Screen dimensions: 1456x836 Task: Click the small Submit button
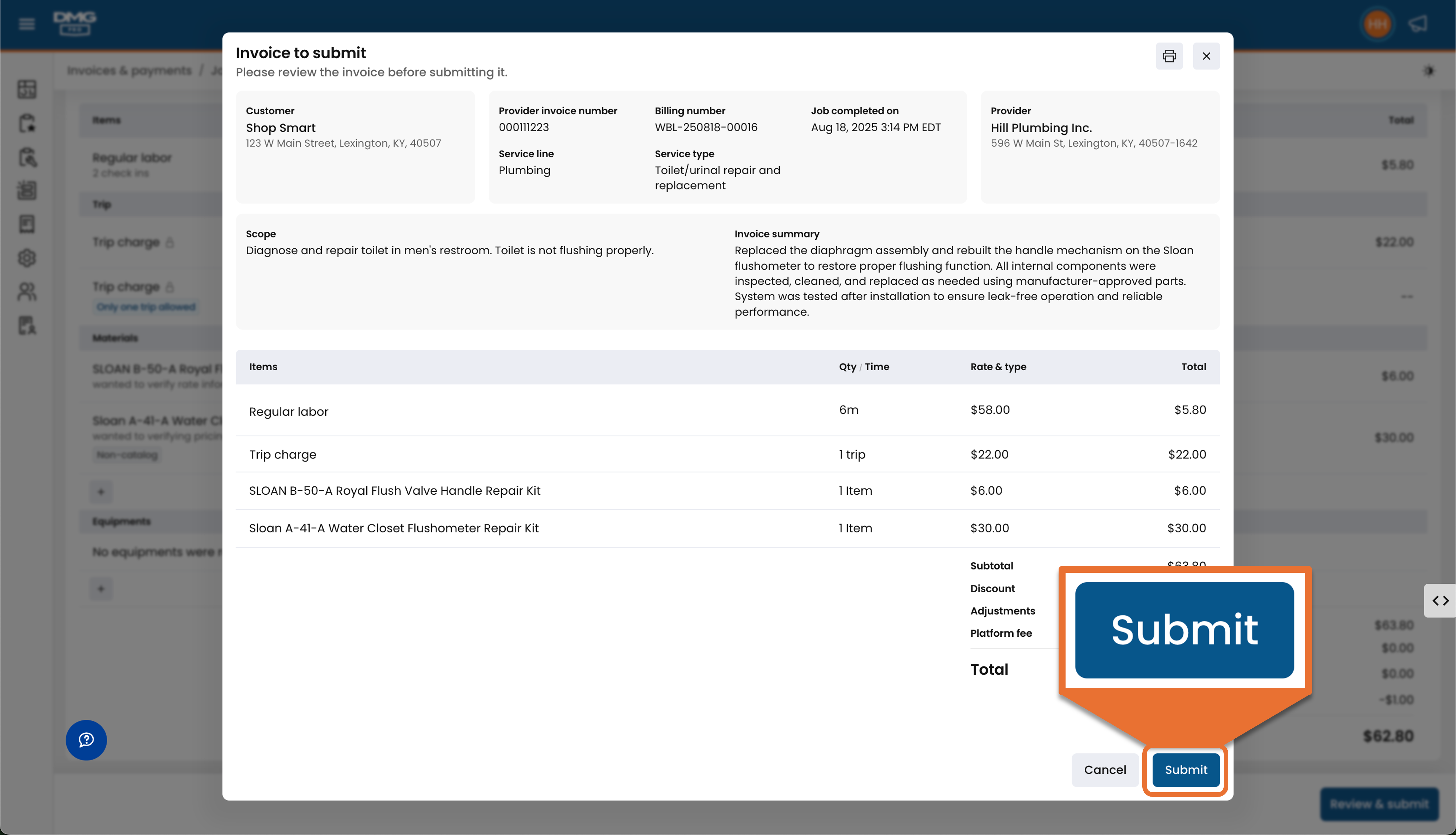coord(1185,769)
